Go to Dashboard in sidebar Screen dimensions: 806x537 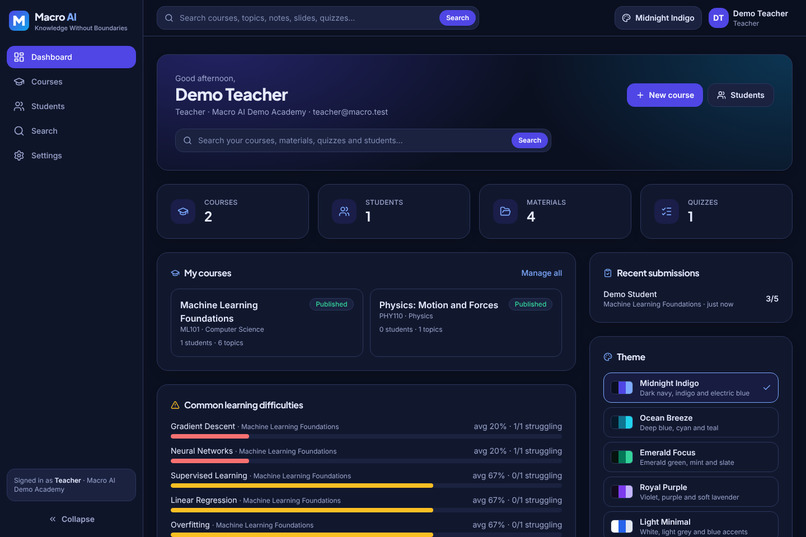click(x=71, y=57)
